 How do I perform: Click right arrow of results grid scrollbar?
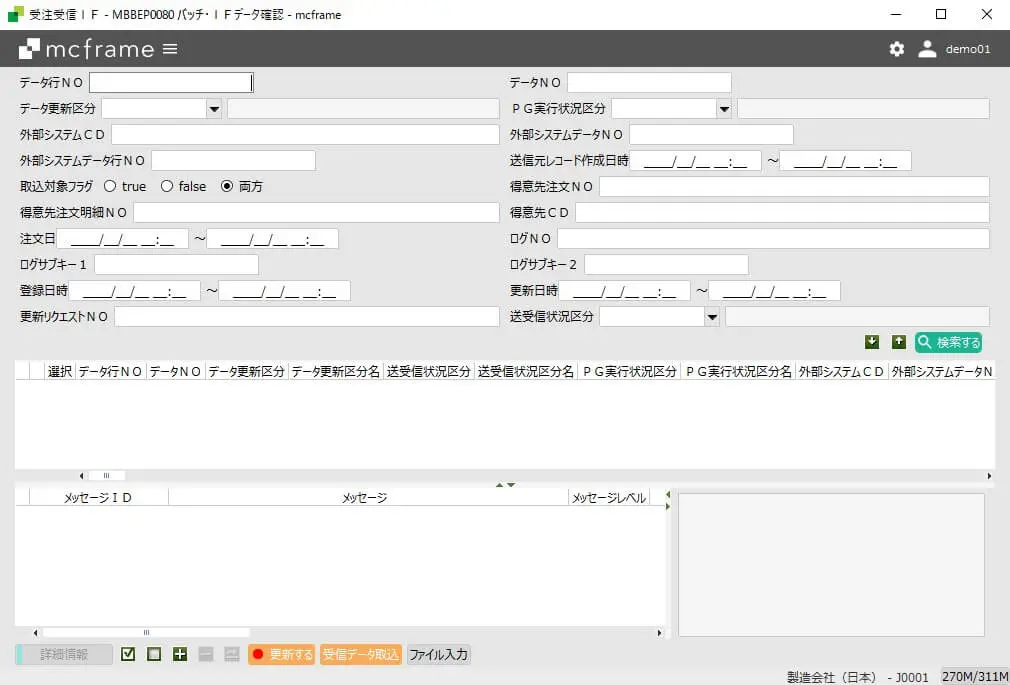click(x=989, y=476)
